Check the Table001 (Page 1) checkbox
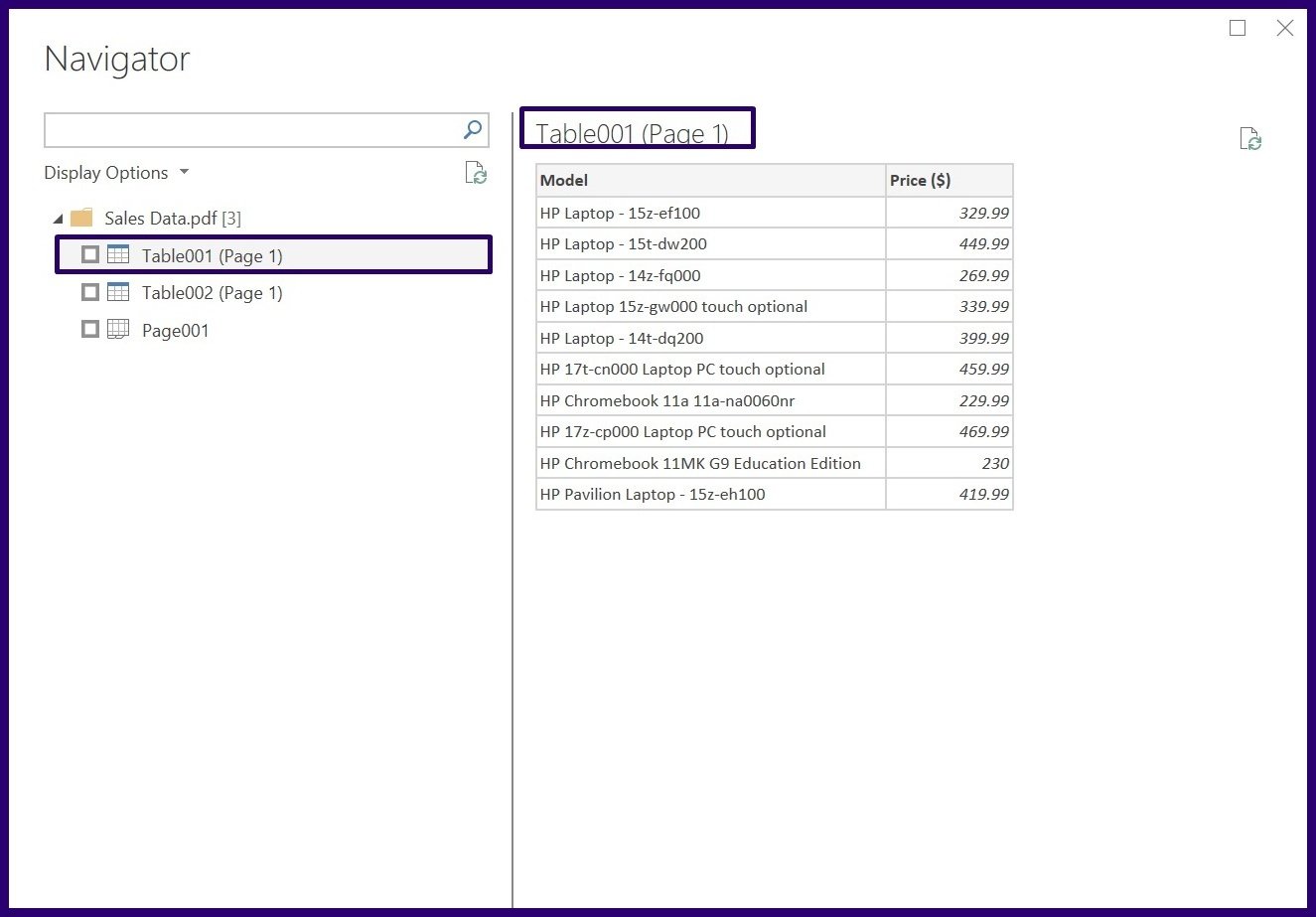This screenshot has width=1316, height=917. (x=90, y=255)
